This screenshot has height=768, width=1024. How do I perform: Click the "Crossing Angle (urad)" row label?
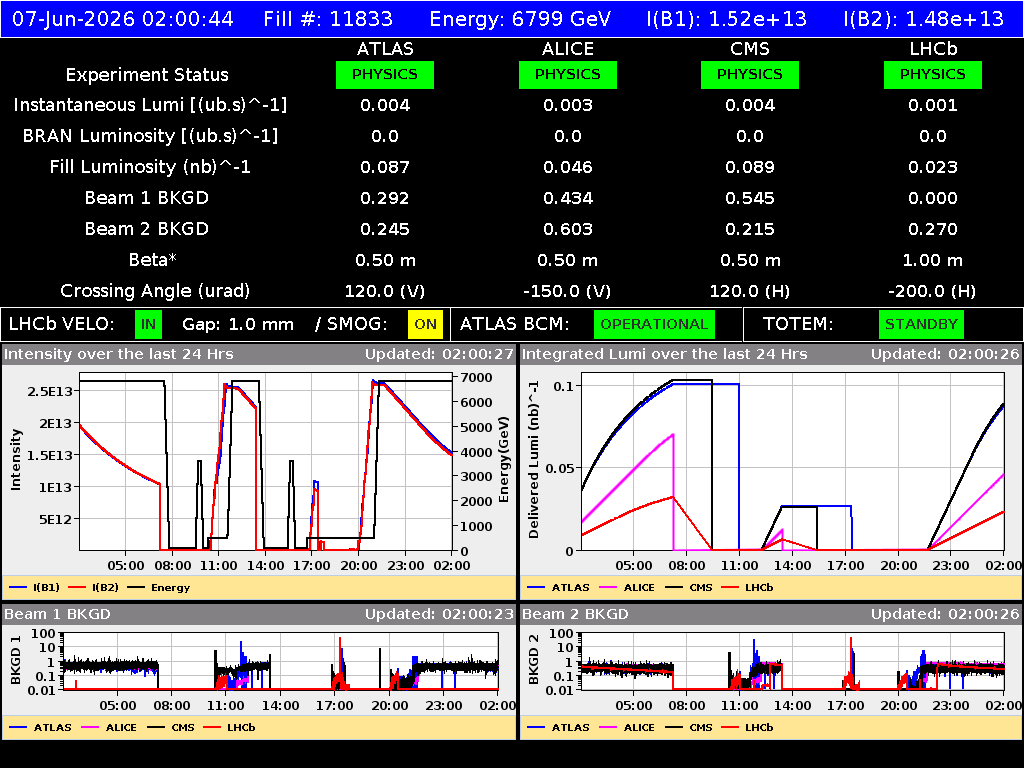point(155,291)
